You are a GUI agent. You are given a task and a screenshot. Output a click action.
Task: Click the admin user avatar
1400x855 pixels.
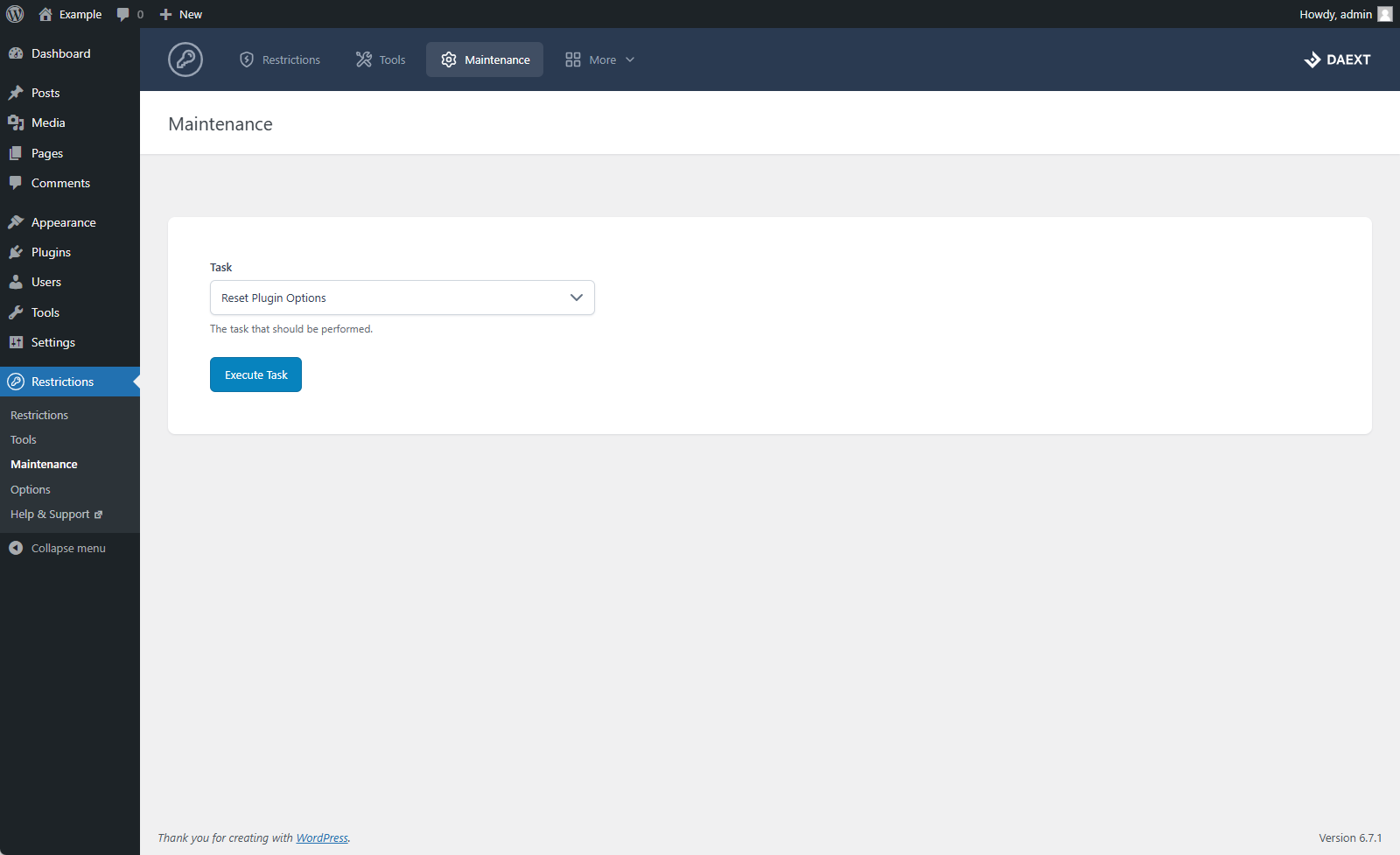(1385, 14)
